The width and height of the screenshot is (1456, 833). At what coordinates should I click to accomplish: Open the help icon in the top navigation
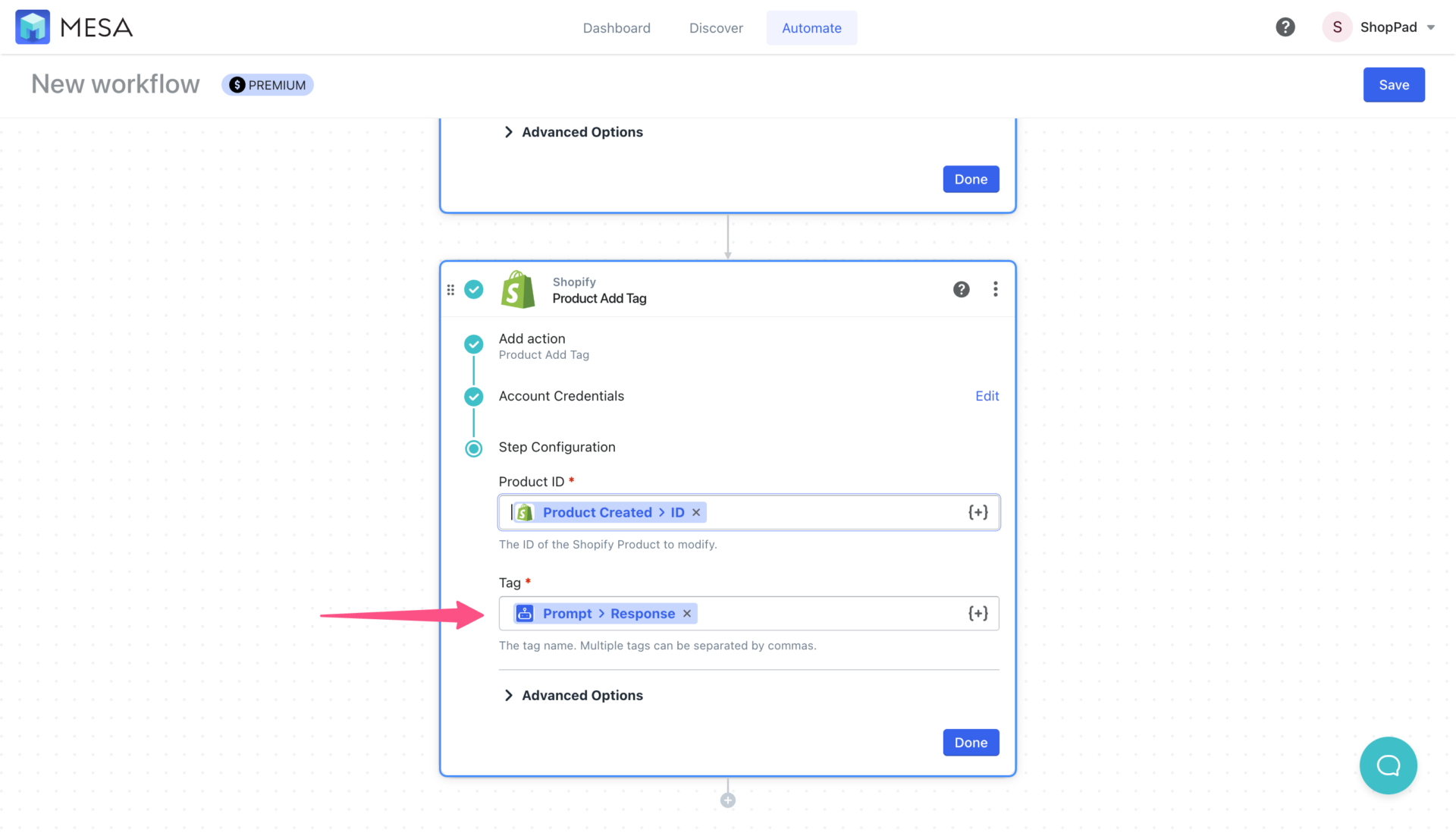pyautogui.click(x=1285, y=27)
